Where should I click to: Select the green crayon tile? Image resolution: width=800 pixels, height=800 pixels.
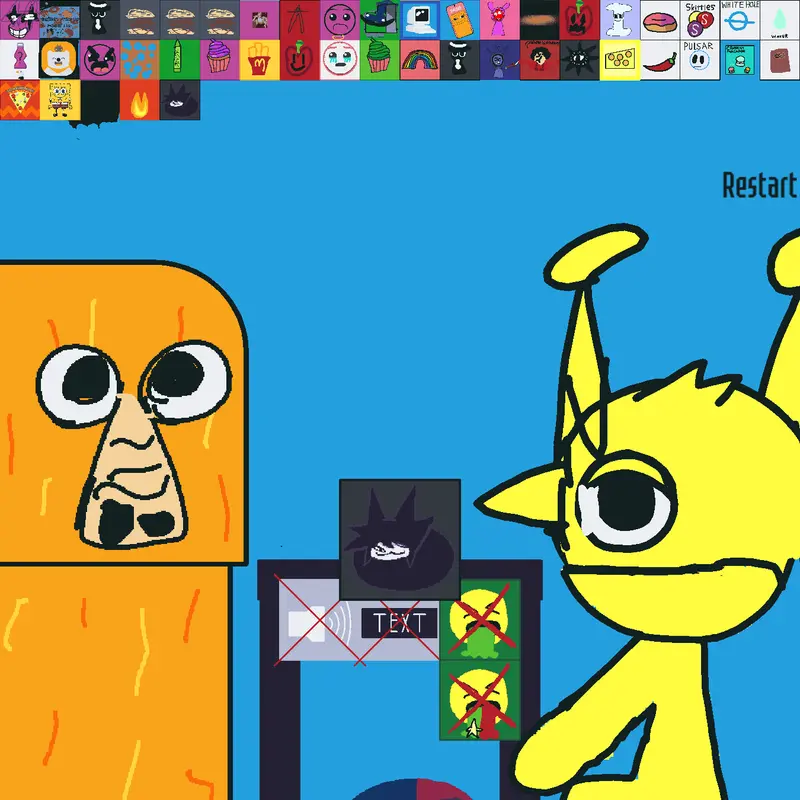[x=180, y=60]
